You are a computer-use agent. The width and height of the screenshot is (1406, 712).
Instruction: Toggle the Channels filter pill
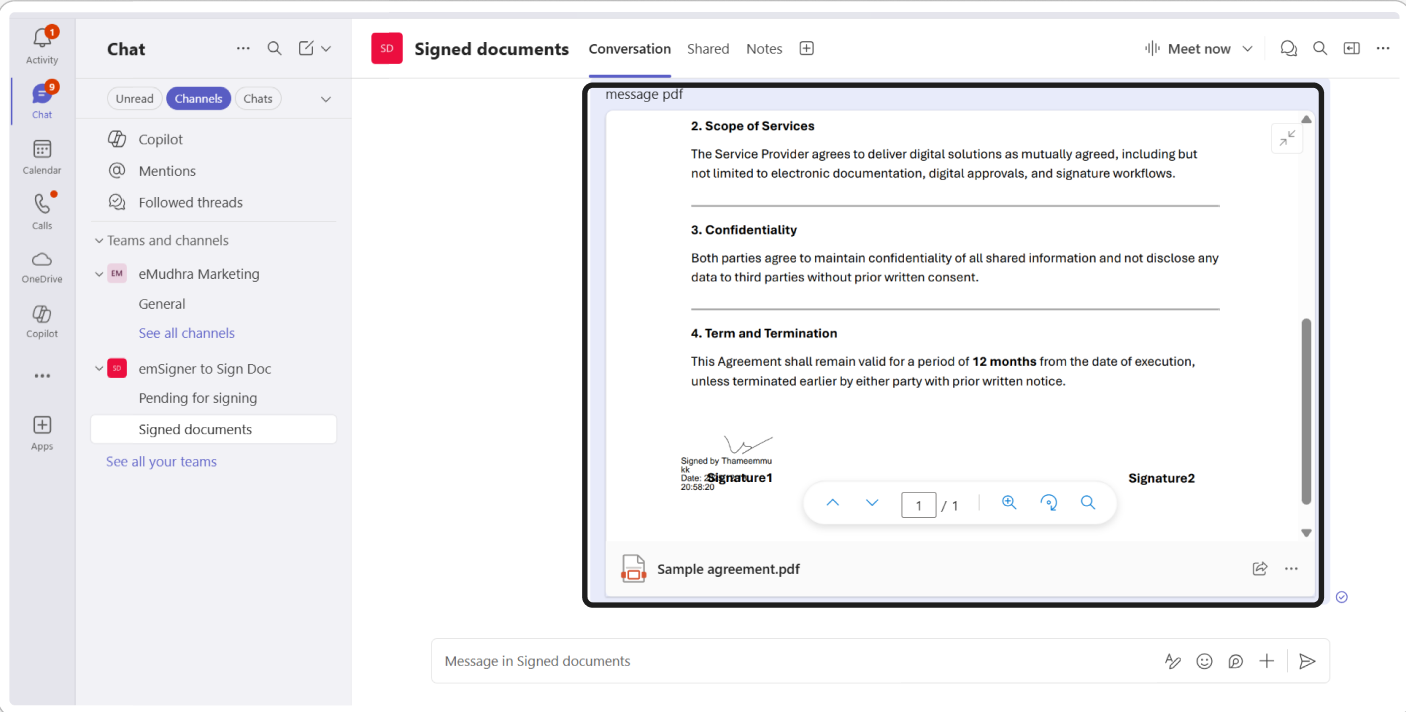(198, 99)
